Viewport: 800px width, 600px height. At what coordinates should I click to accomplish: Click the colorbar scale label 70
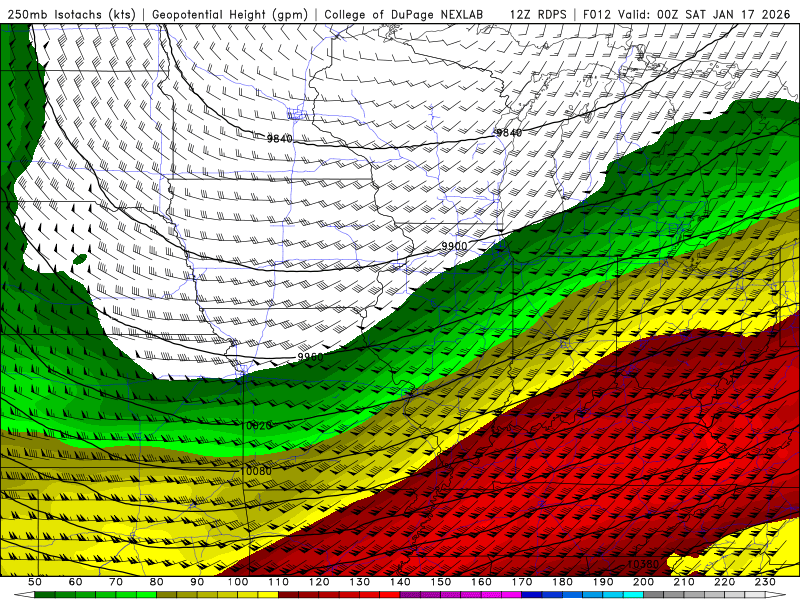coord(116,582)
